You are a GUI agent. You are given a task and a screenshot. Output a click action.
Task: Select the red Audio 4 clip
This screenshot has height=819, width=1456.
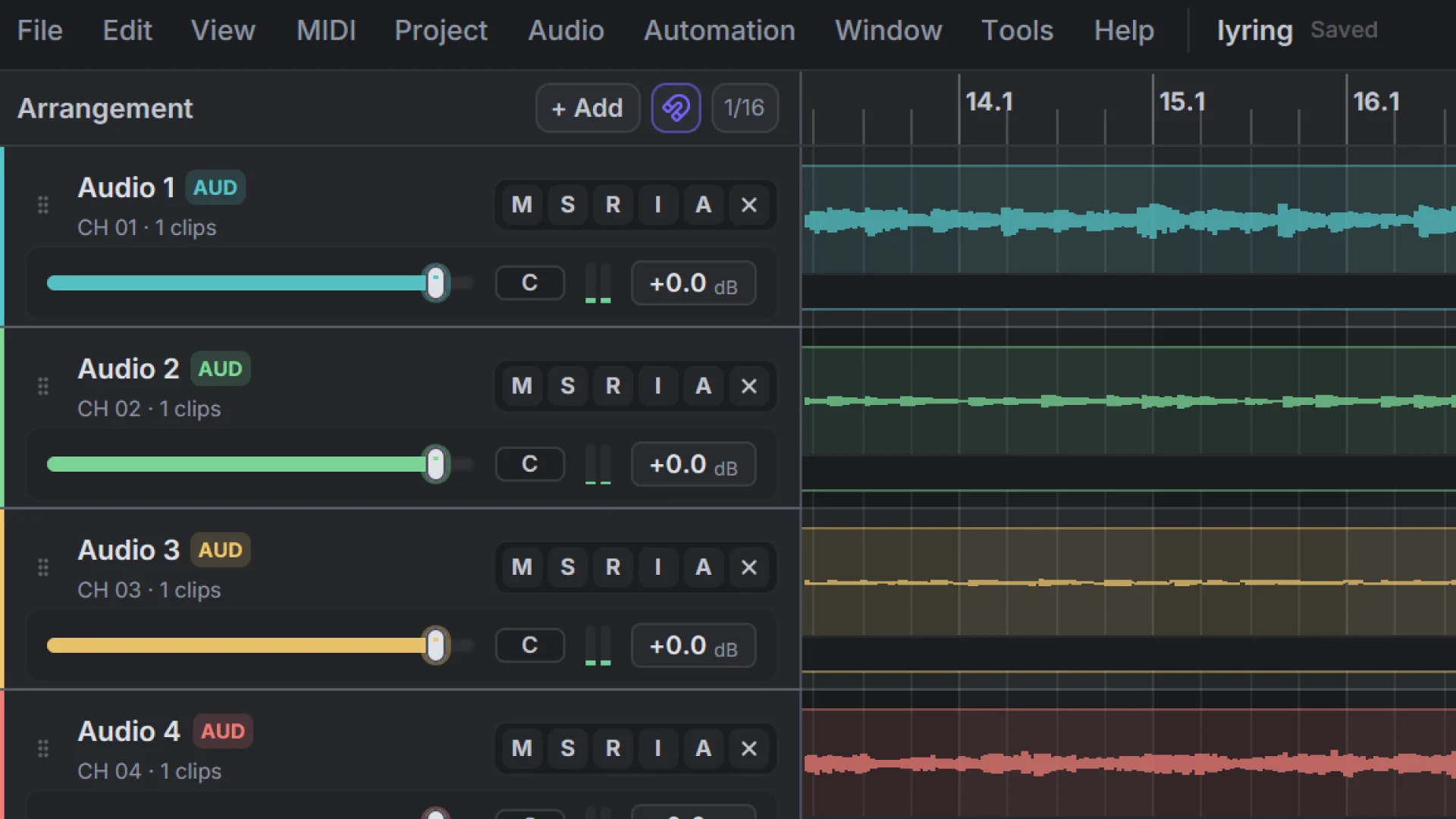point(1128,764)
